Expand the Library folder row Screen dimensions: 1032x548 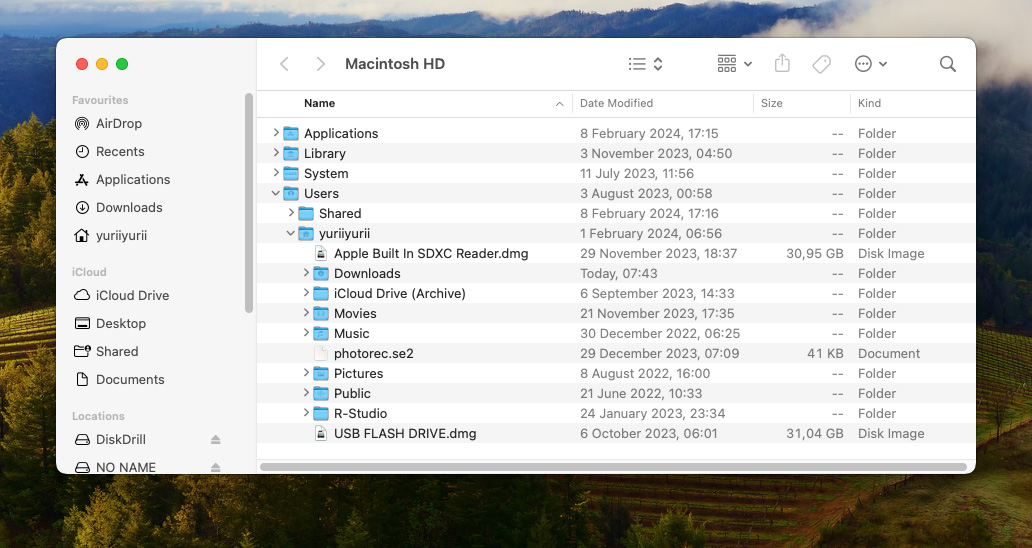click(x=276, y=153)
